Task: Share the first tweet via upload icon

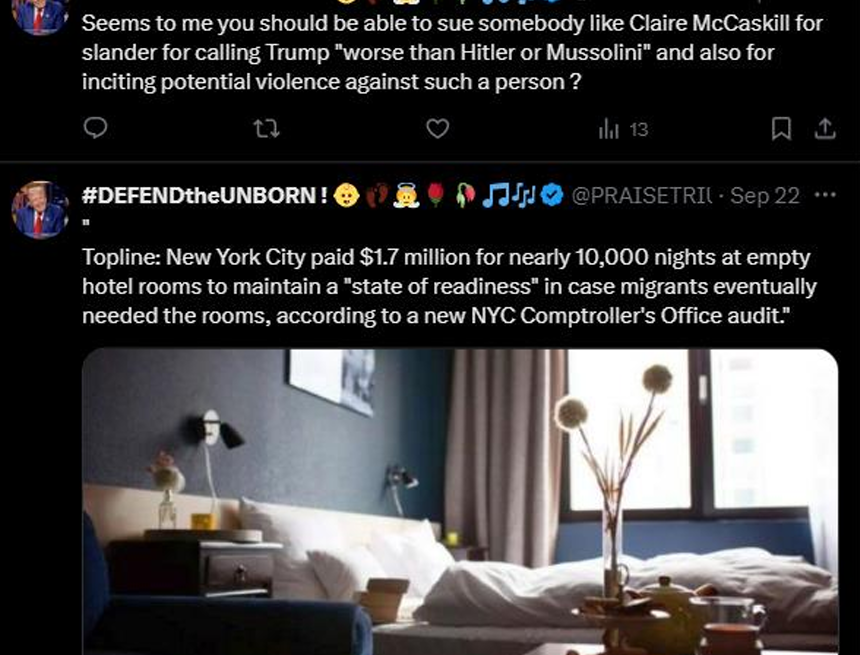Action: [825, 129]
